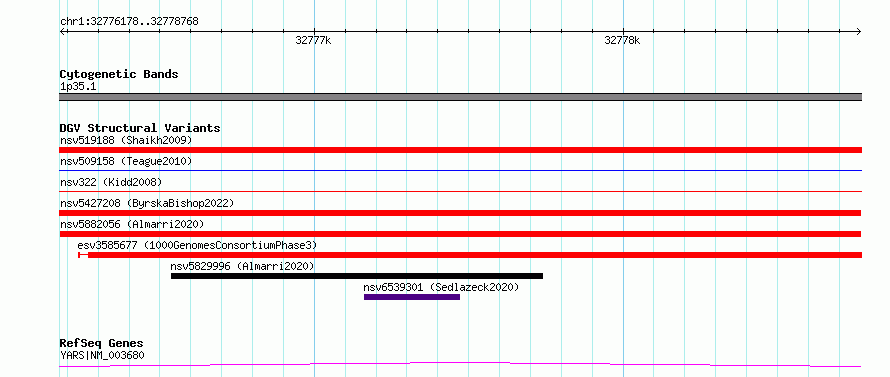Click the 32777k ruler position label
Screen dimensions: 890x377
click(313, 40)
